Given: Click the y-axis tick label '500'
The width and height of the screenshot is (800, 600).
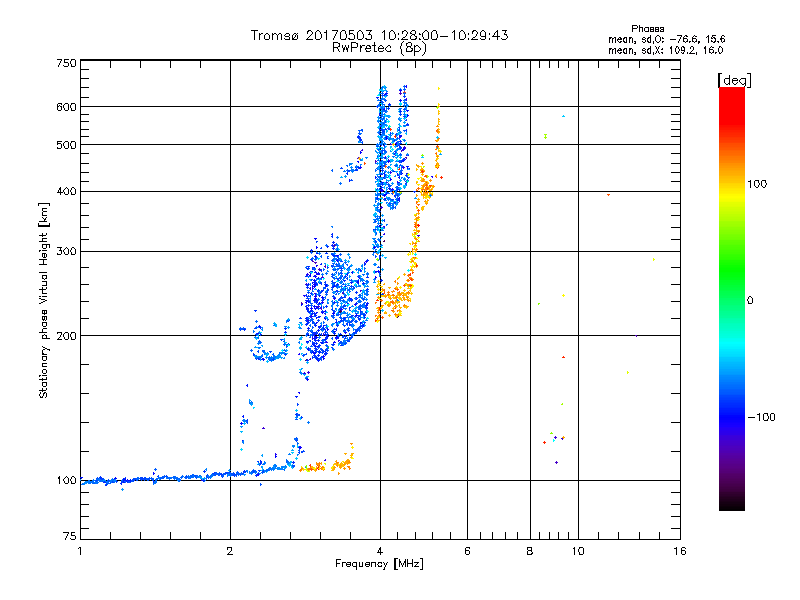Looking at the screenshot, I should tap(67, 145).
